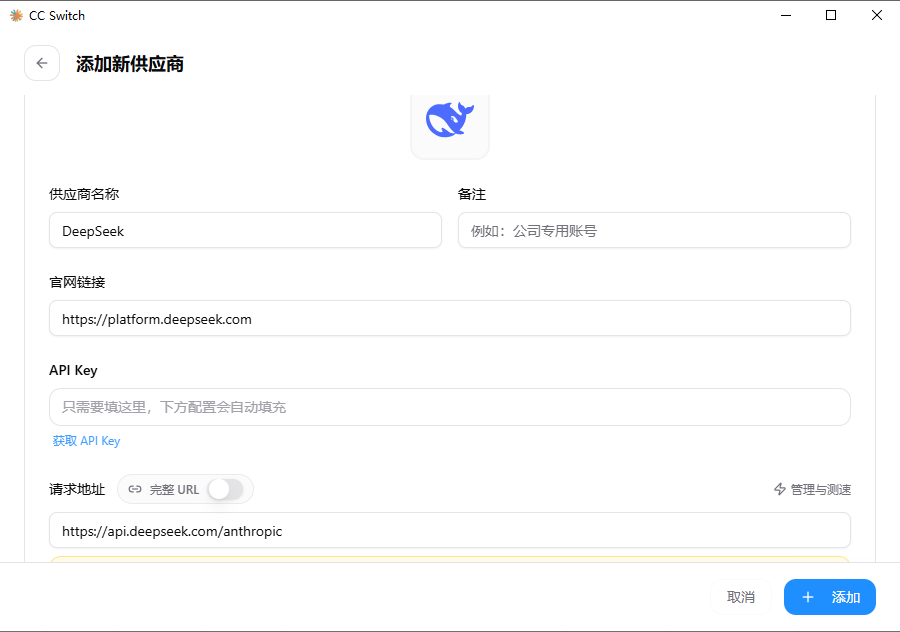The width and height of the screenshot is (900, 632).
Task: Click the link chain icon beside 完整 URL
Action: pyautogui.click(x=135, y=489)
